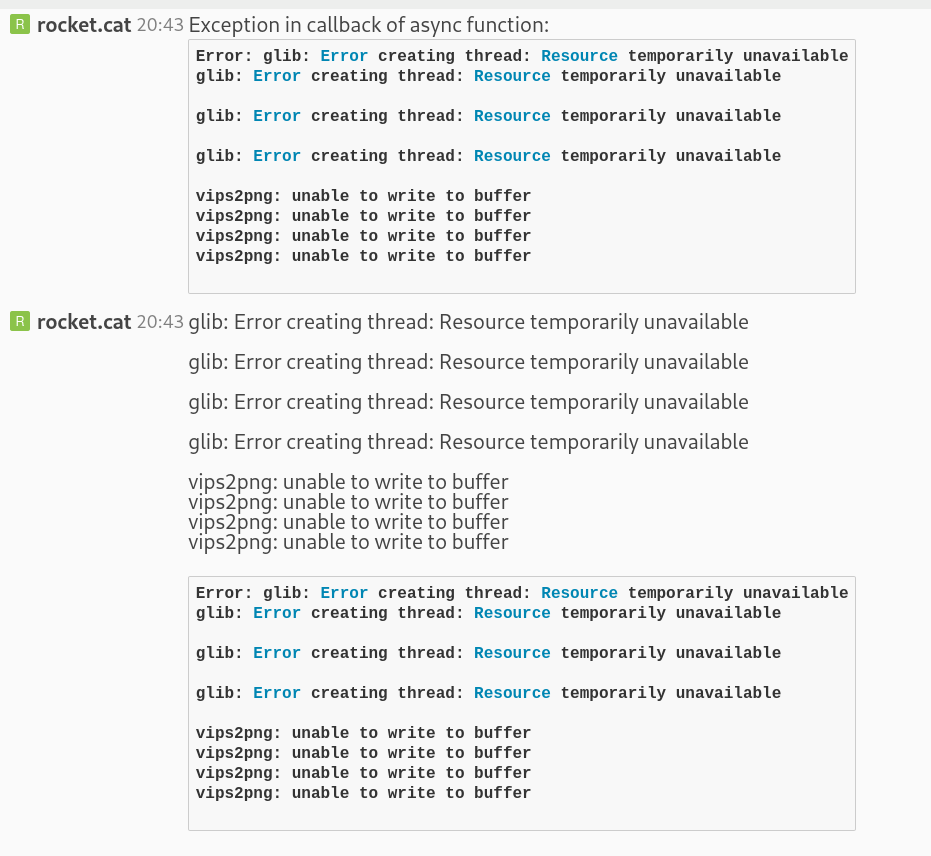Click the last vips2png unable to write line
Image resolution: width=931 pixels, height=856 pixels.
(x=348, y=542)
